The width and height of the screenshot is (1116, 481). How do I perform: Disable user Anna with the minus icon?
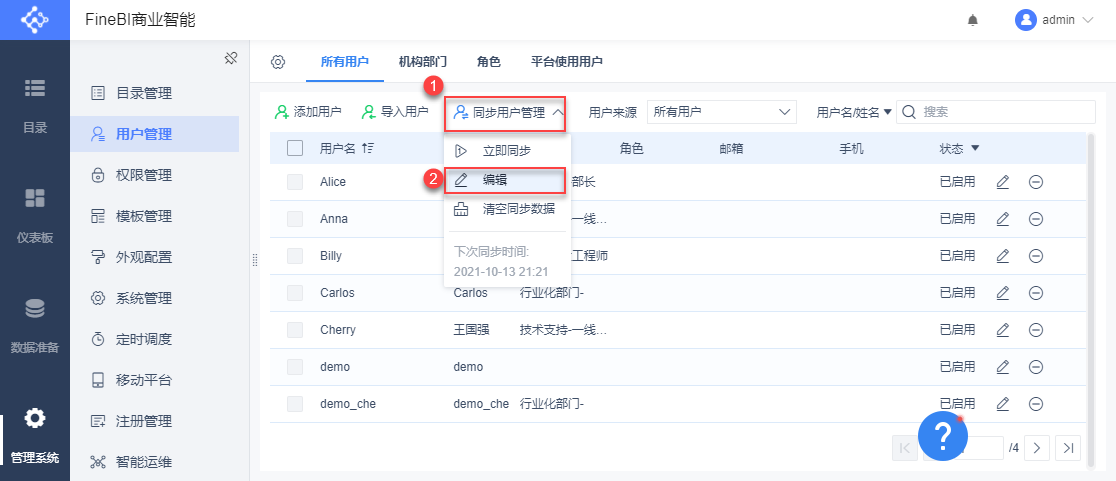point(1036,219)
